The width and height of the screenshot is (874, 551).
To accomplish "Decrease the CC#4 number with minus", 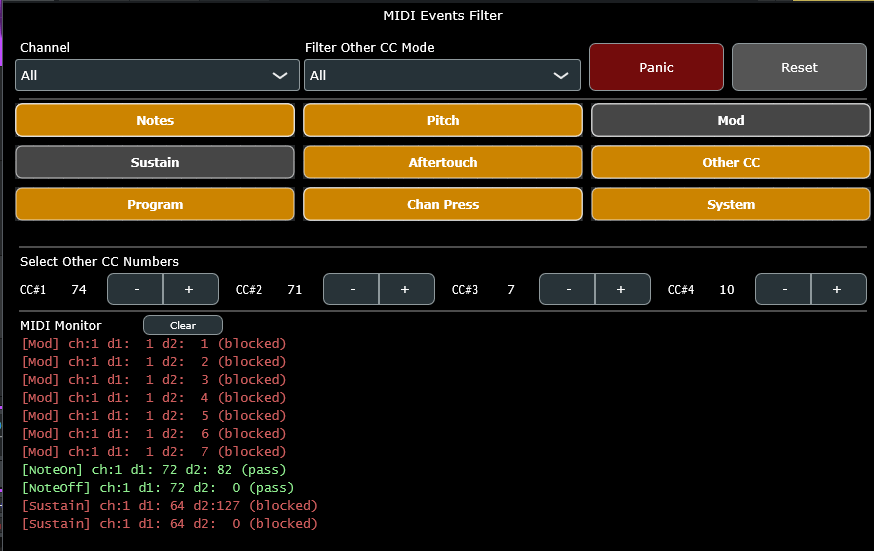I will (x=783, y=289).
